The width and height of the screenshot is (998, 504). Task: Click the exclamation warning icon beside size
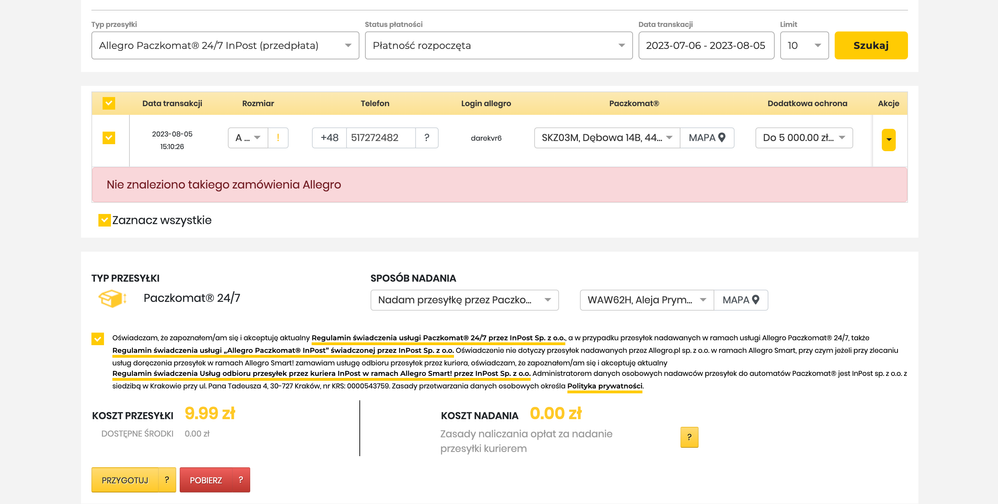278,137
